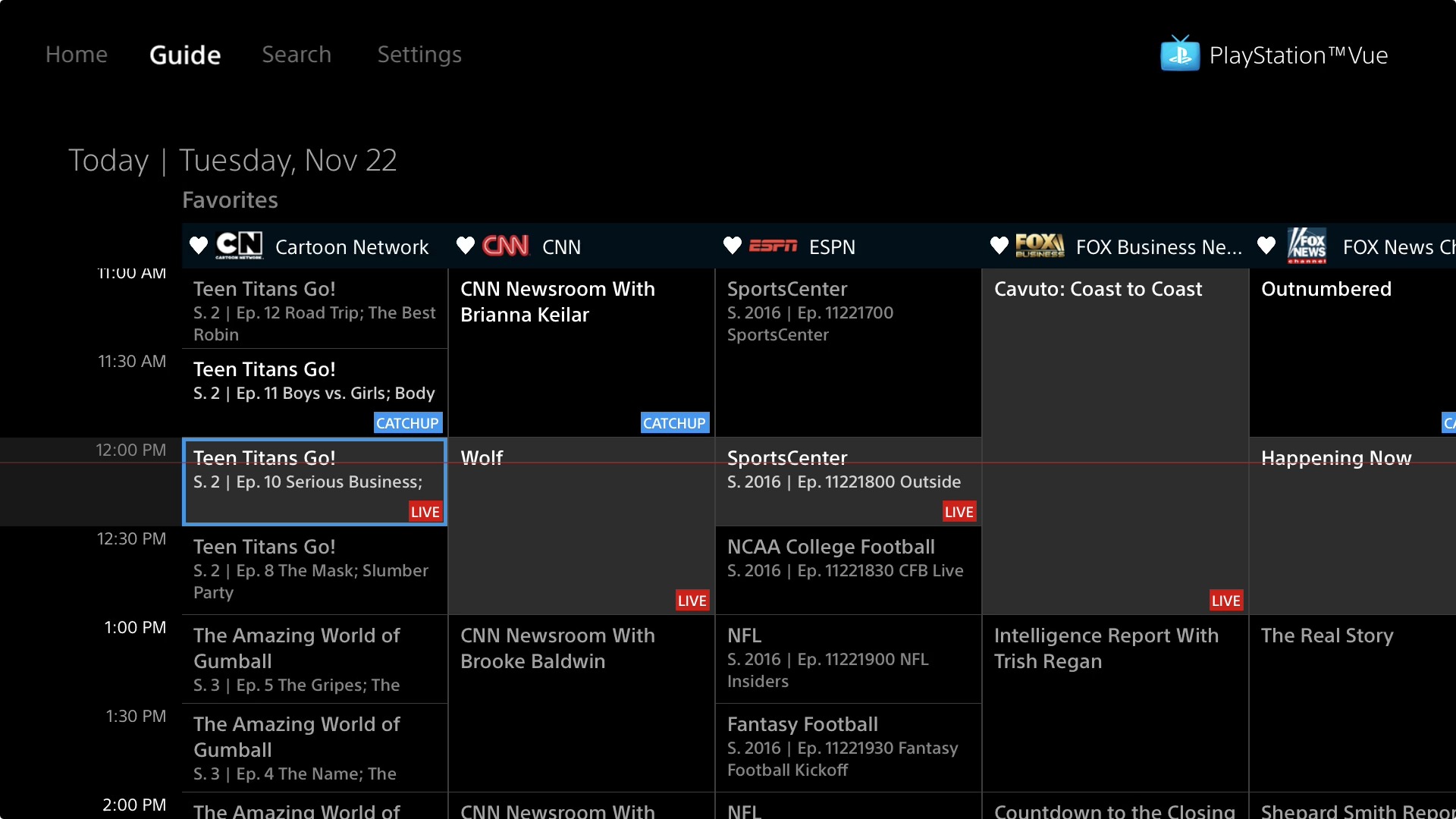Toggle favorite for Cartoon Network
1456x819 pixels.
click(198, 246)
